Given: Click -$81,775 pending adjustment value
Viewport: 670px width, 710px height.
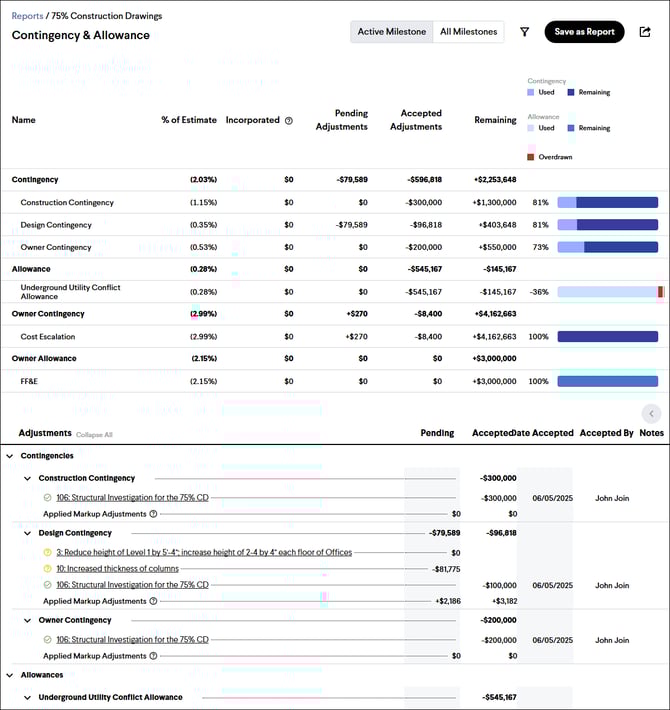Looking at the screenshot, I should pyautogui.click(x=446, y=569).
